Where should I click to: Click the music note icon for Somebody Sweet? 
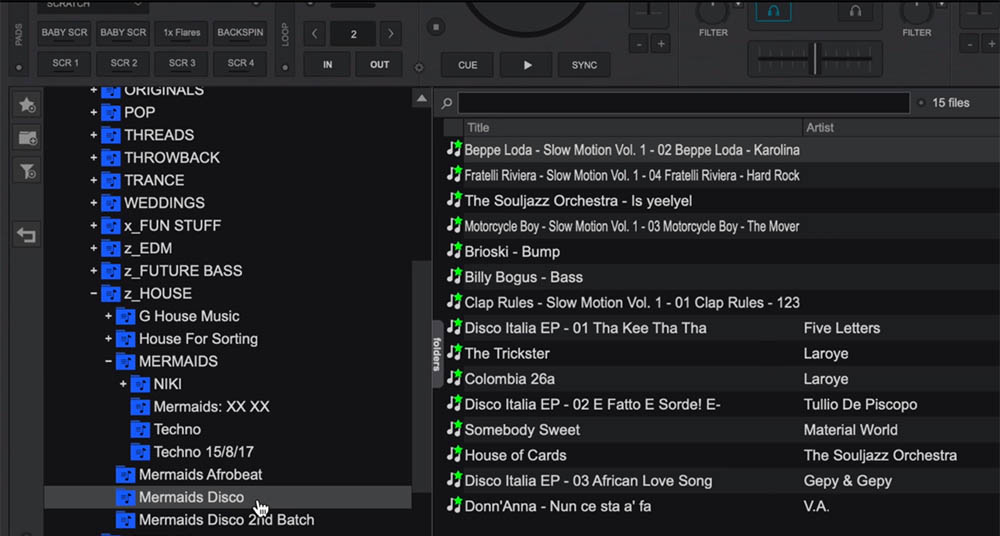[x=454, y=428]
